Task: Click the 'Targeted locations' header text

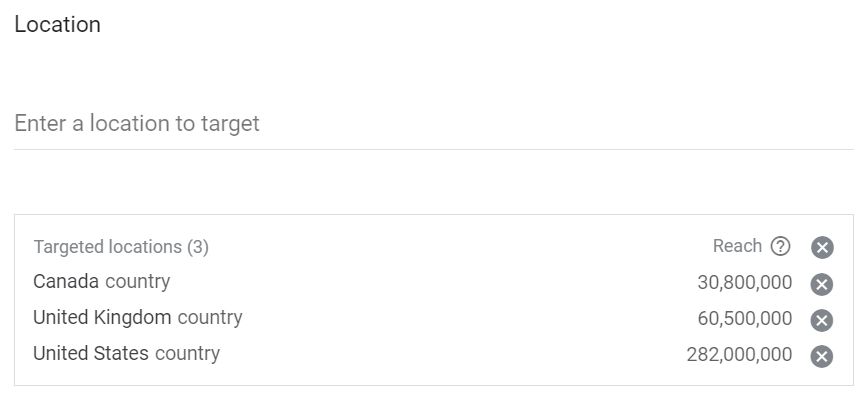Action: (107, 247)
